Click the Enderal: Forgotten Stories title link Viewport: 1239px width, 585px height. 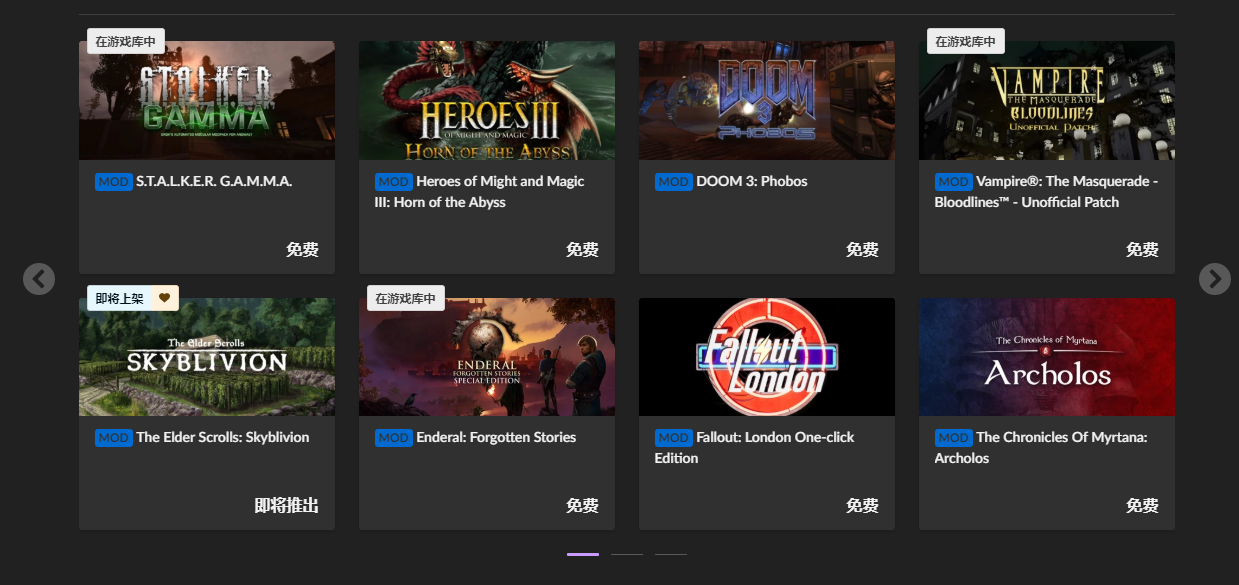(496, 437)
